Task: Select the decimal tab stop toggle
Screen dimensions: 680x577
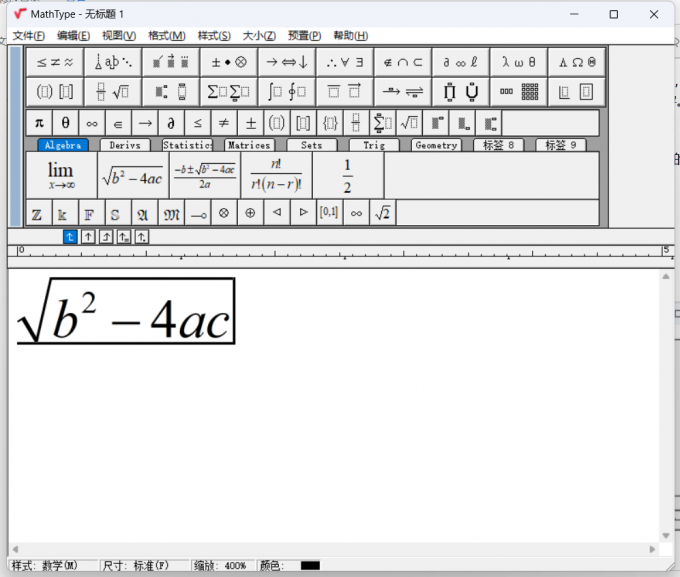Action: tap(141, 237)
